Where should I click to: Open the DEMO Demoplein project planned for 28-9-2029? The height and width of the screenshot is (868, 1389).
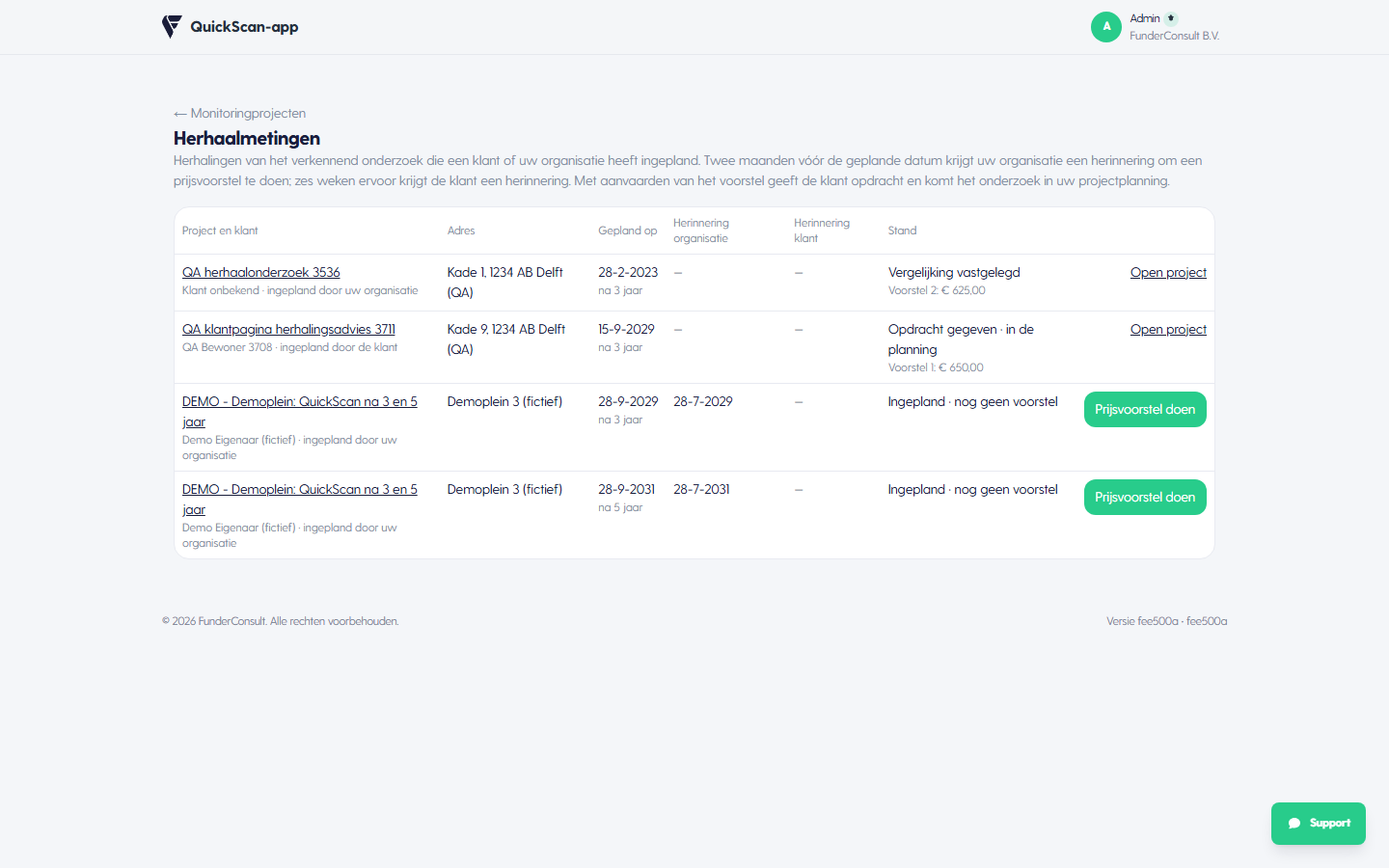(x=300, y=411)
